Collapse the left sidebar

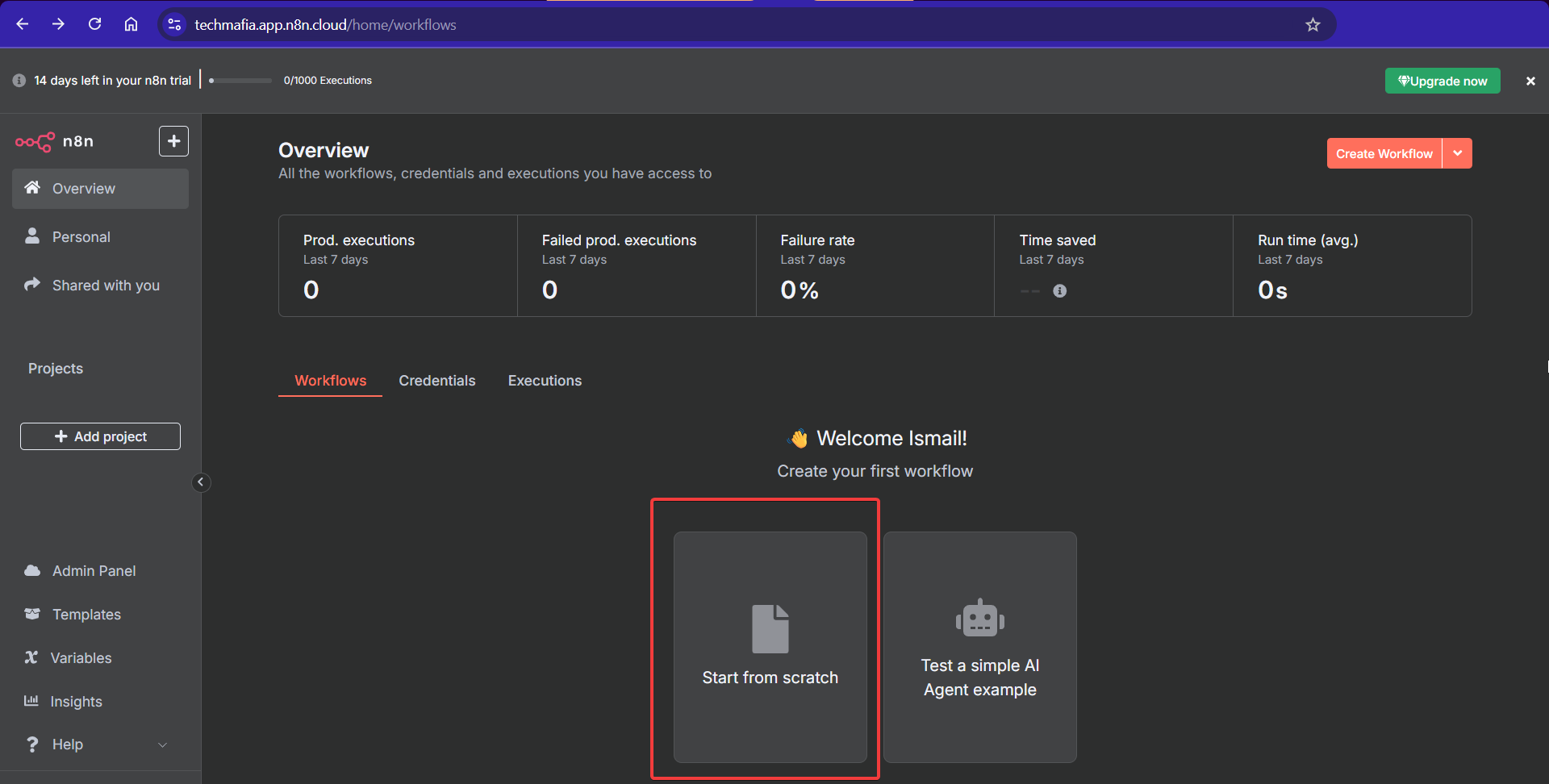(201, 482)
